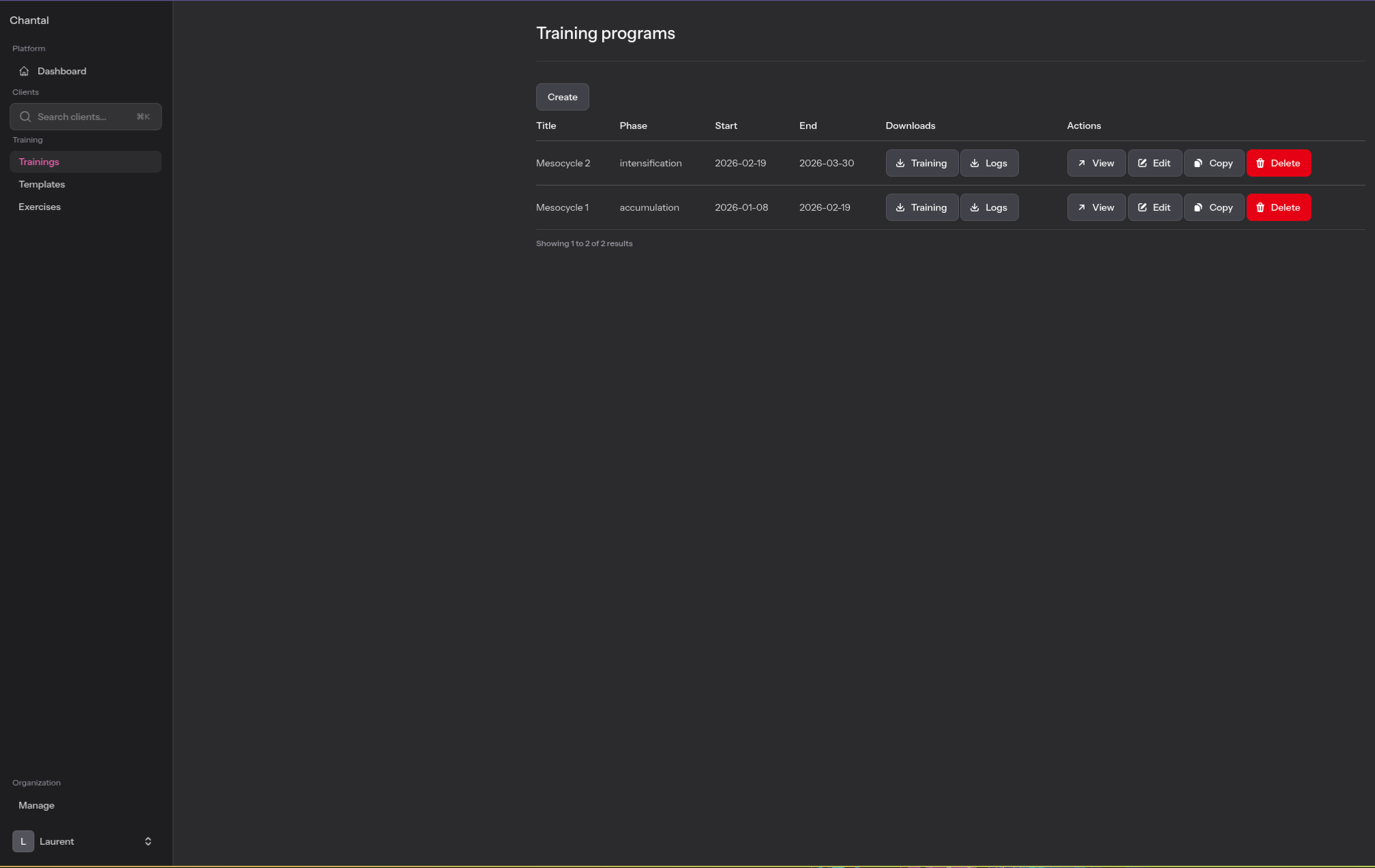This screenshot has width=1375, height=868.
Task: Click the arrow icon on Mesocycle 1 View
Action: 1082,207
